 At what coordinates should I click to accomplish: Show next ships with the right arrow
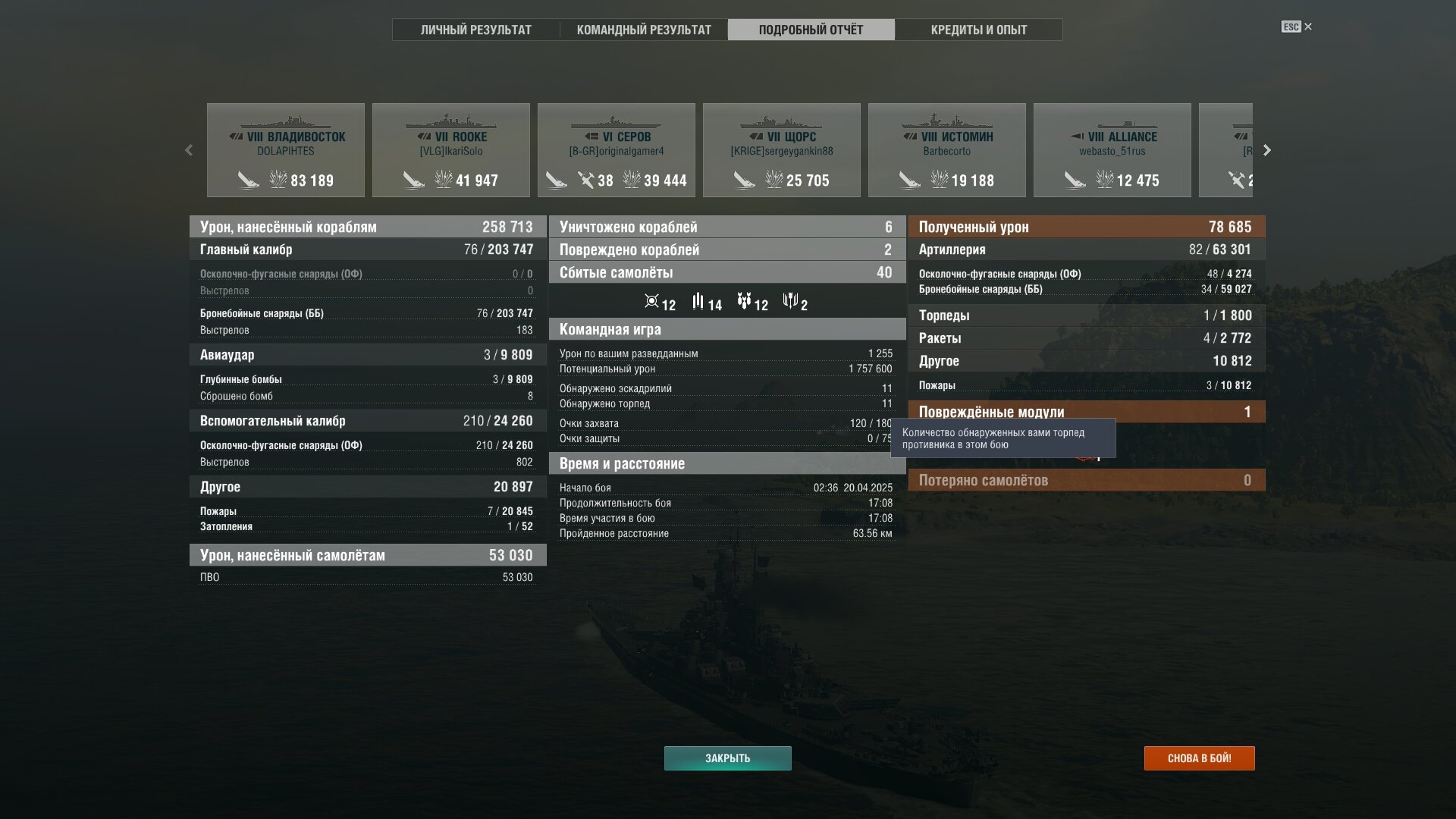[x=1266, y=150]
